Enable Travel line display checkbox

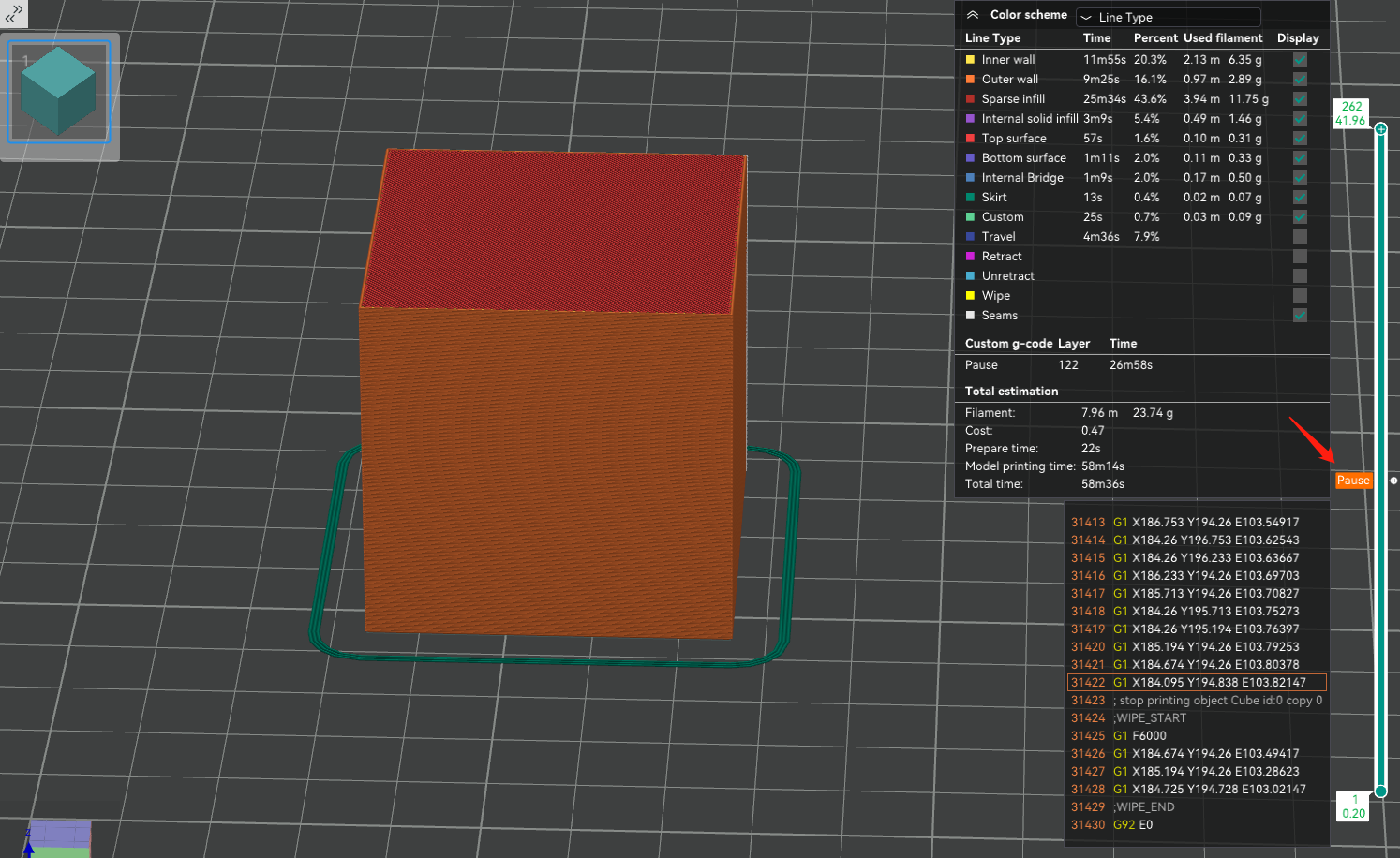1300,237
